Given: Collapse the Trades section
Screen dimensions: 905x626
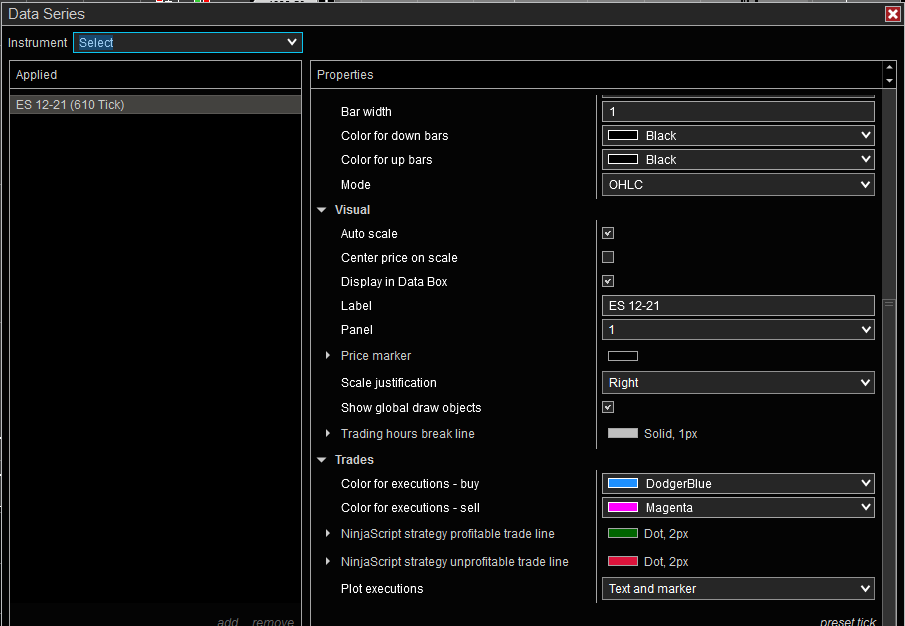Looking at the screenshot, I should (322, 460).
